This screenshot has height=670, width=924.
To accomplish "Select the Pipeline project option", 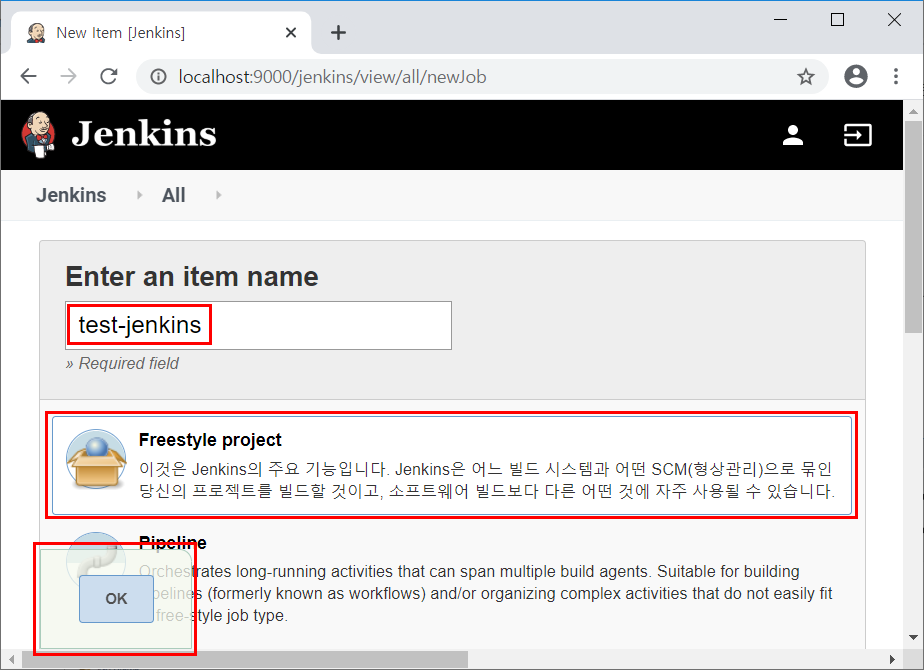I will pos(452,579).
